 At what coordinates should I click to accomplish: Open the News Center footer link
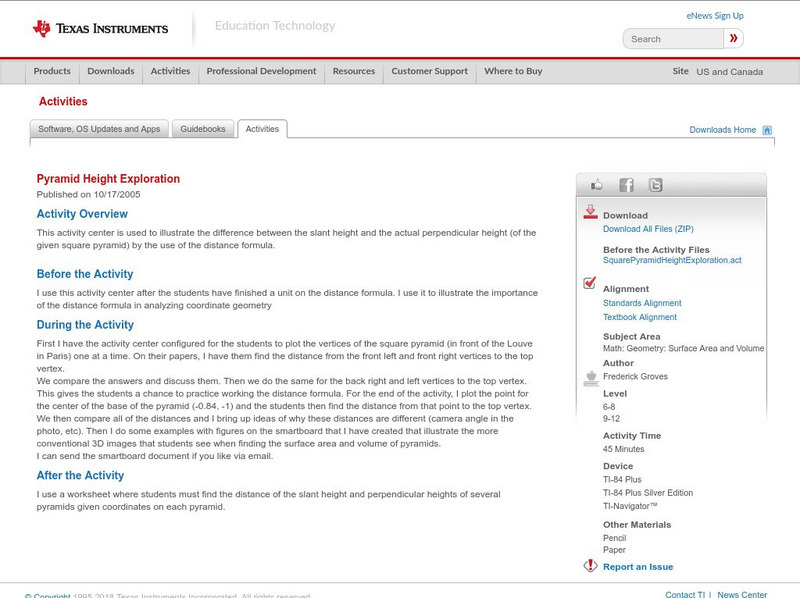[742, 594]
